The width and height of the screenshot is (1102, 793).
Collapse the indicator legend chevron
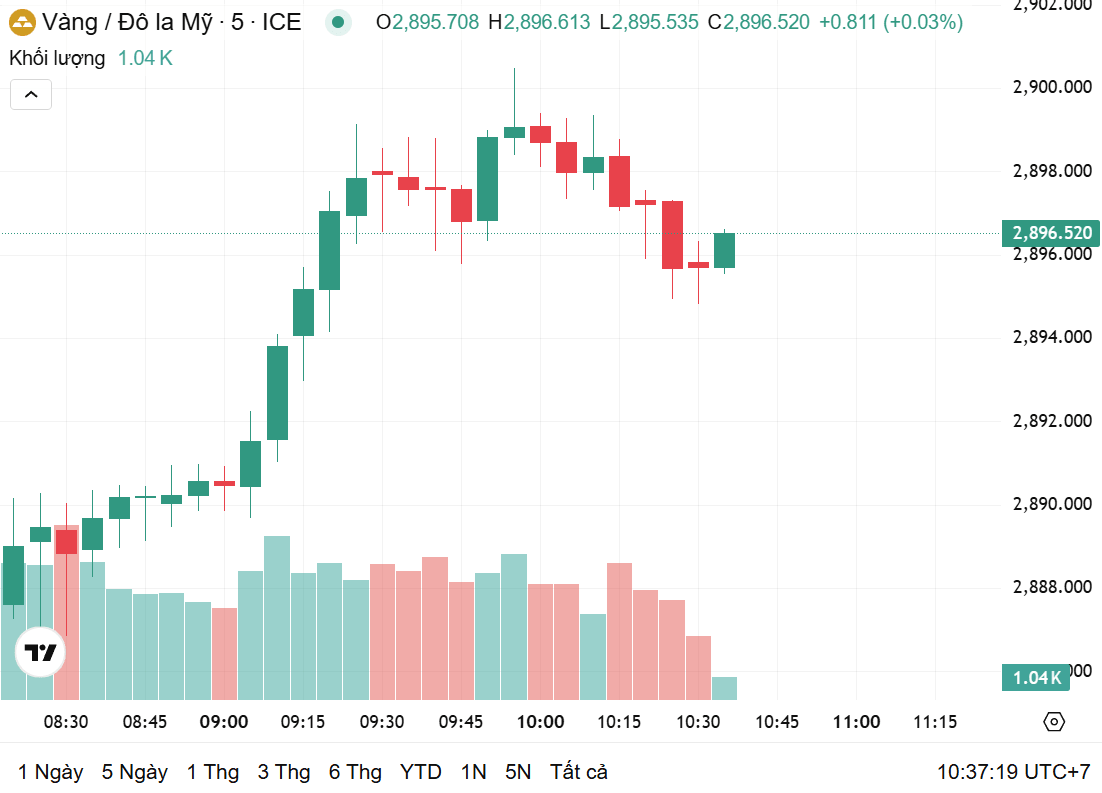31,94
